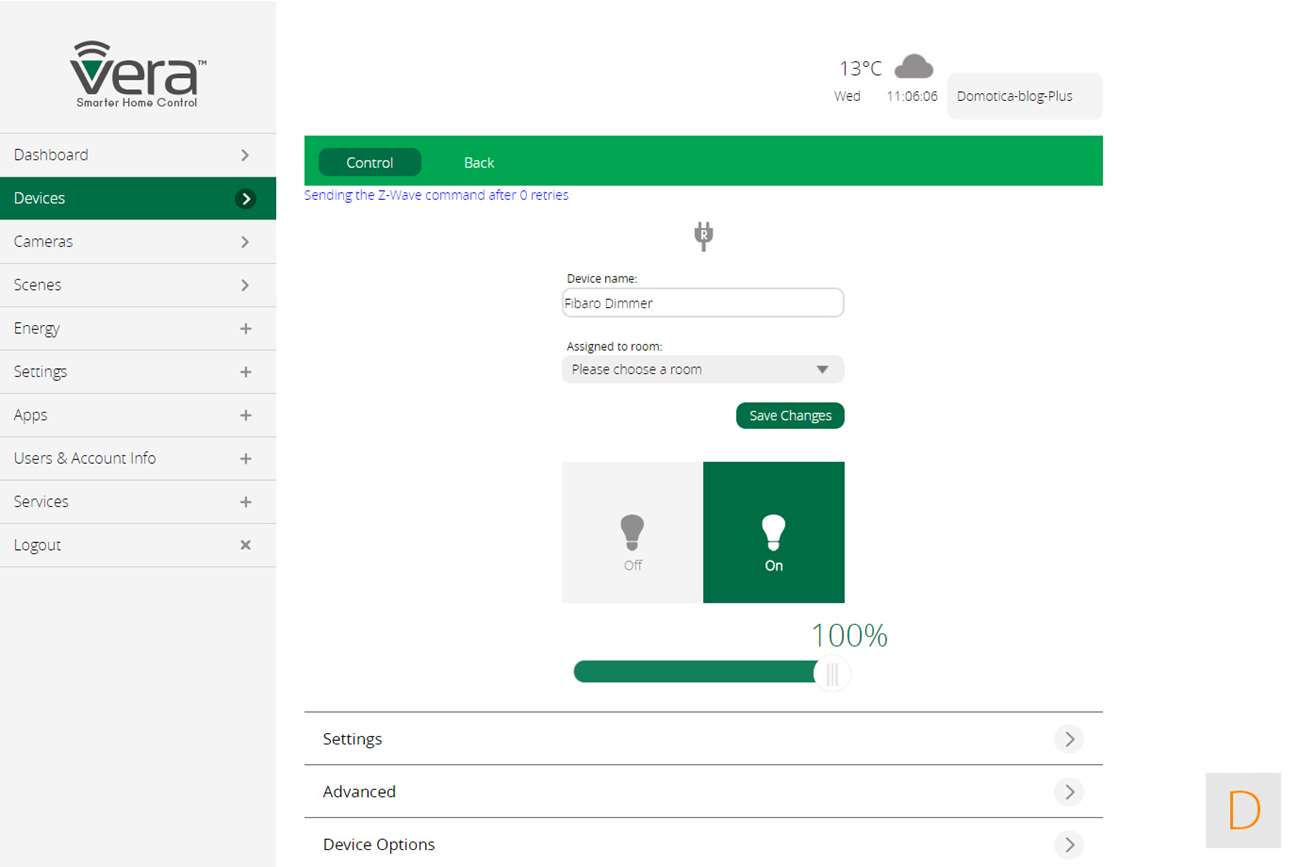Click the Back button
The image size is (1300, 867).
479,163
